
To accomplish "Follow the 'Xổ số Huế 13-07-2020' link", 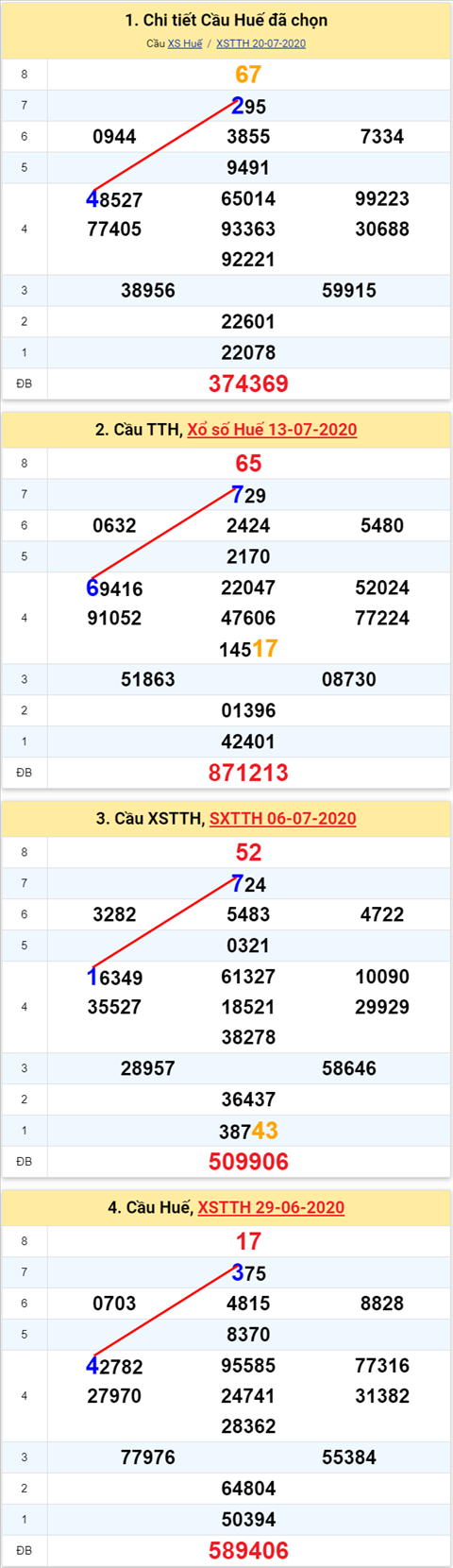I will 272,430.
